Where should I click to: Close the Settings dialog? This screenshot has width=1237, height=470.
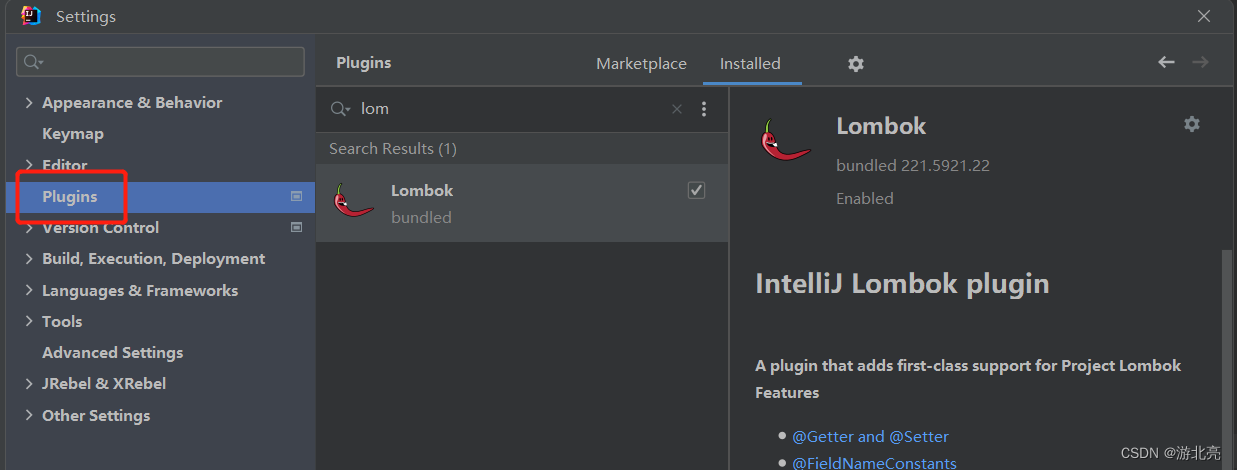tap(1205, 16)
